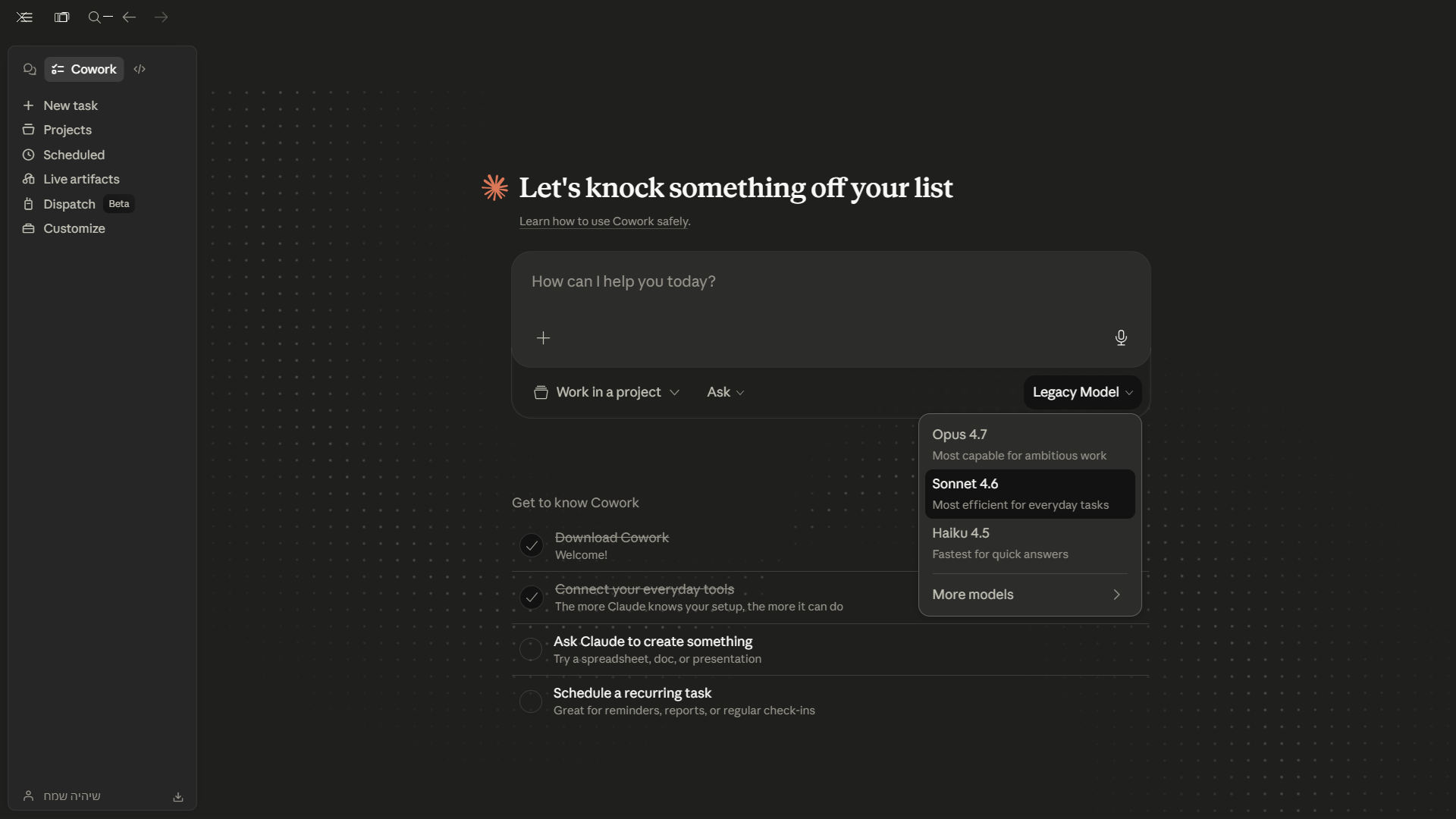Toggle the 'Download Cowork' completed checkmark
The width and height of the screenshot is (1456, 819).
coord(531,545)
